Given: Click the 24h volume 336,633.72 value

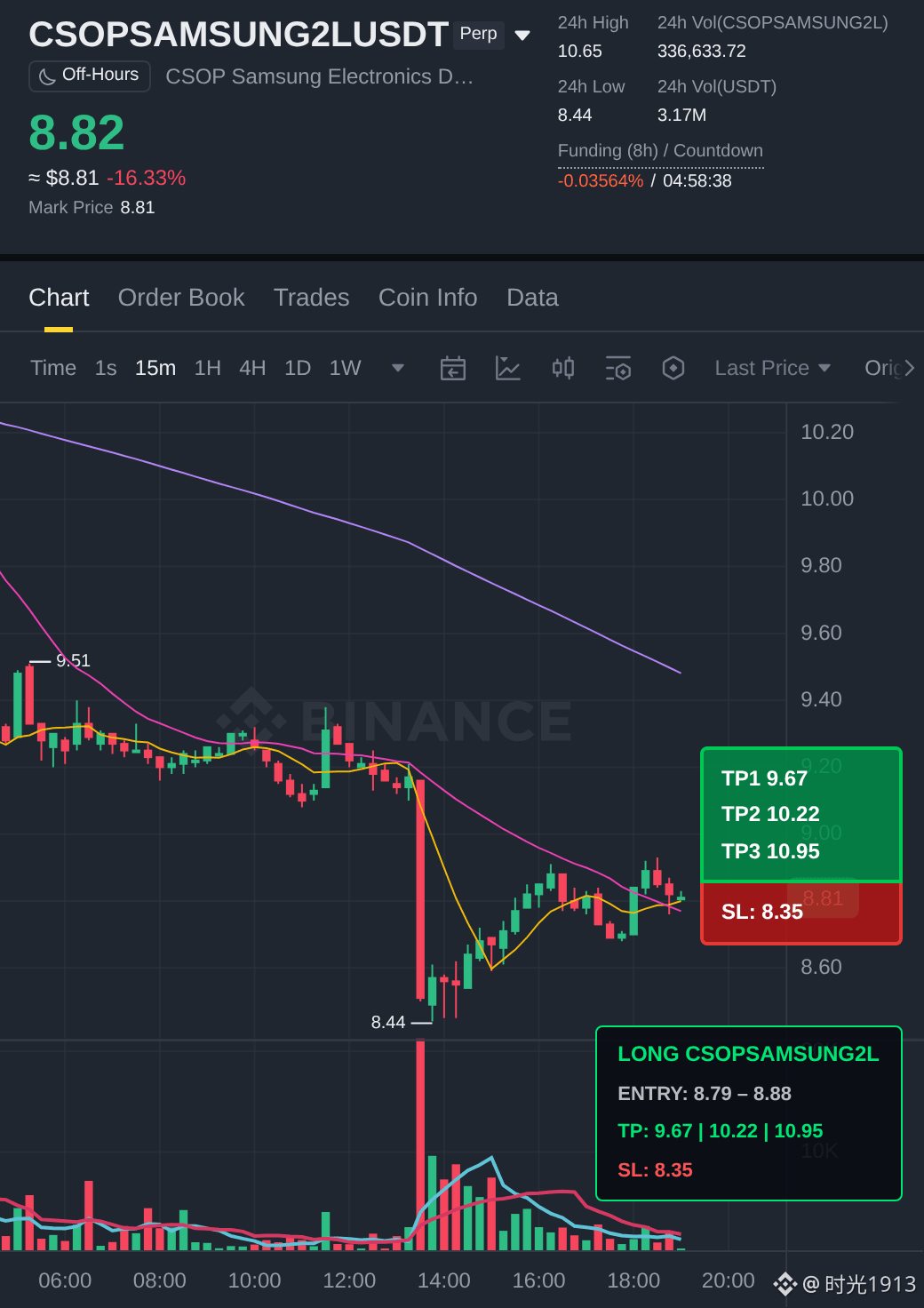Looking at the screenshot, I should click(702, 52).
